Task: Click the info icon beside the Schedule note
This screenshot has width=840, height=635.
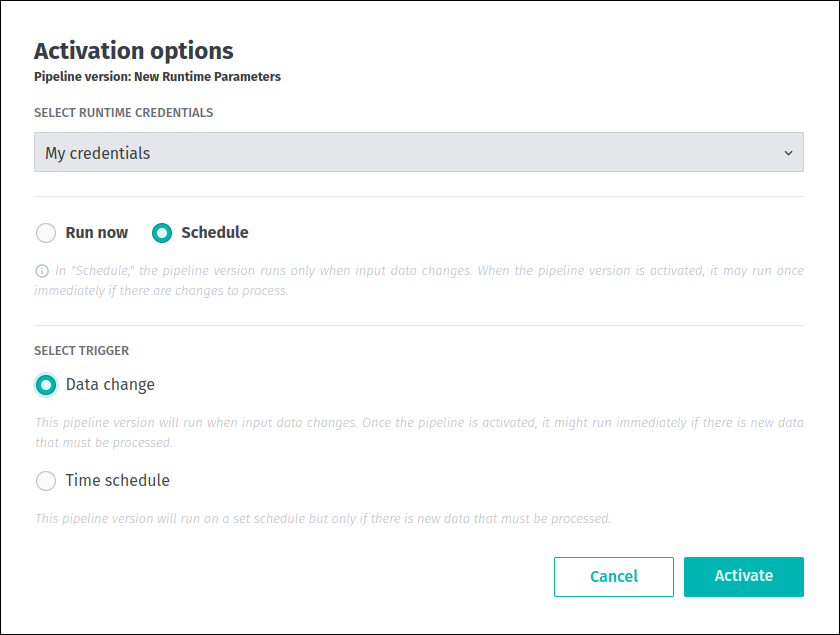Action: pyautogui.click(x=42, y=271)
